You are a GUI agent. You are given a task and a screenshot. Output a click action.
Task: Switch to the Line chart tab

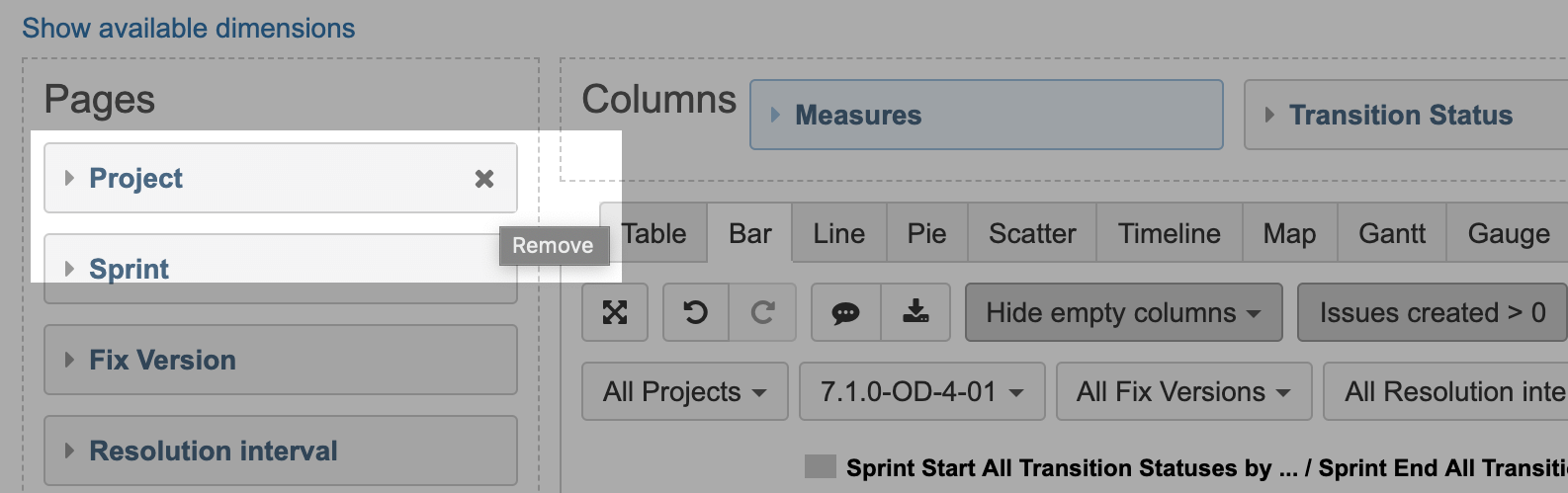point(839,233)
